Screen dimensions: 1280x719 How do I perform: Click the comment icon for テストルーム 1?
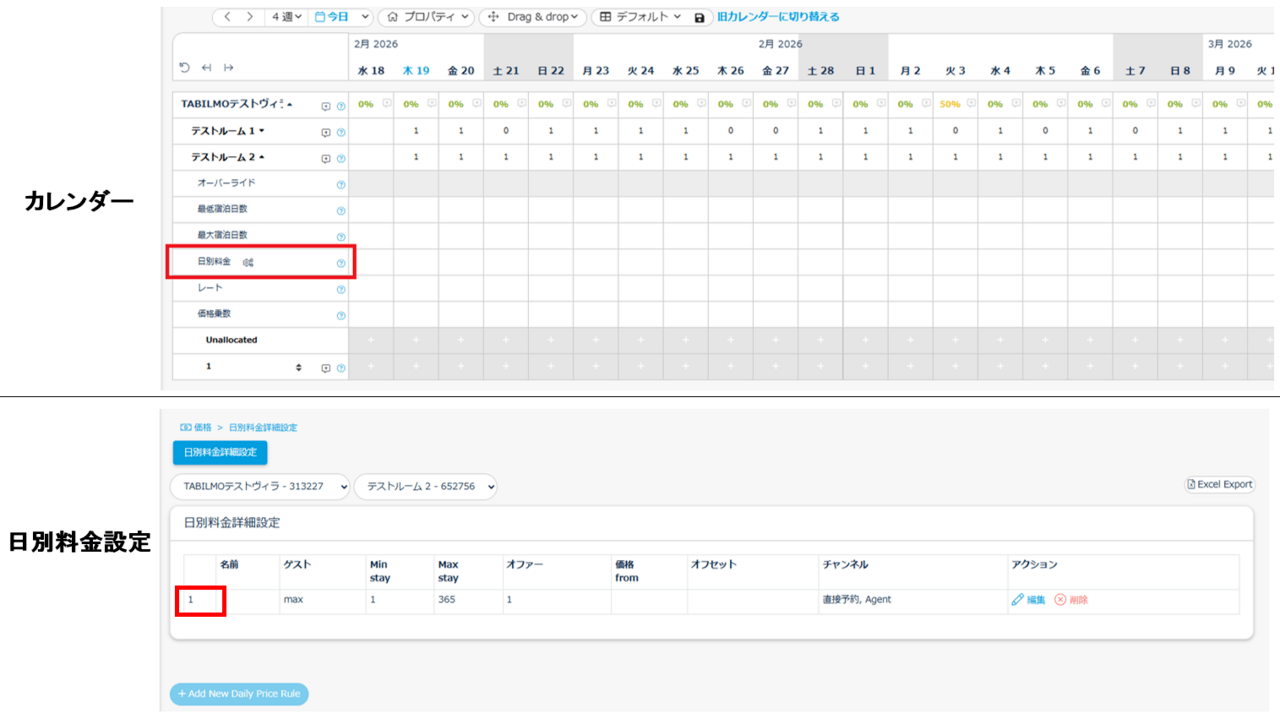[x=326, y=132]
